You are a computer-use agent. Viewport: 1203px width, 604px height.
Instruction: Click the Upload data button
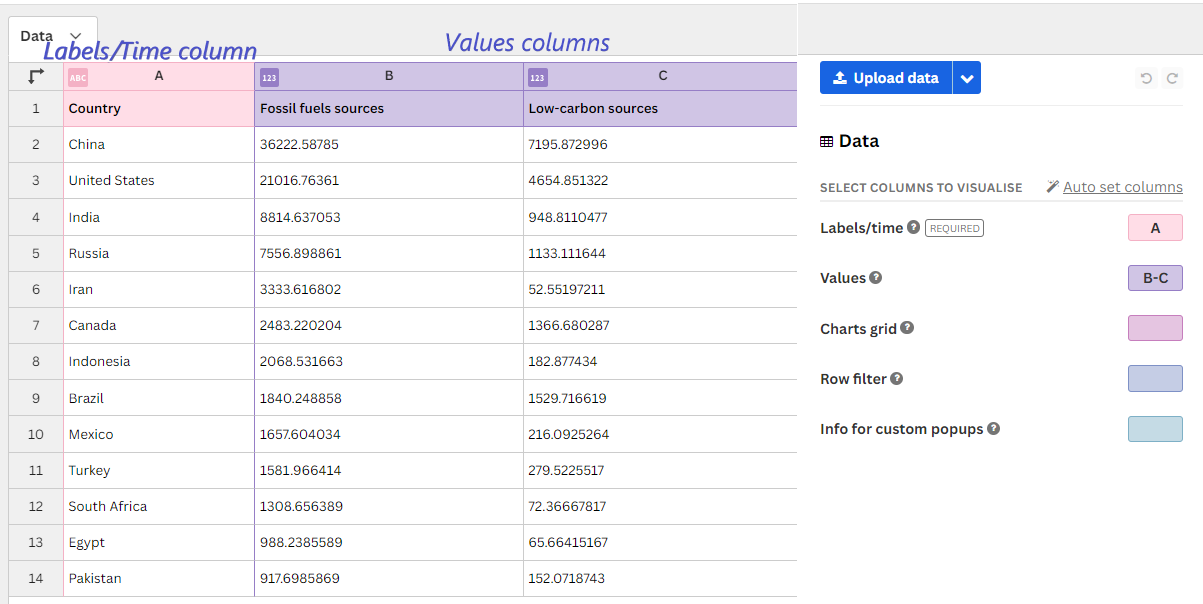click(886, 77)
